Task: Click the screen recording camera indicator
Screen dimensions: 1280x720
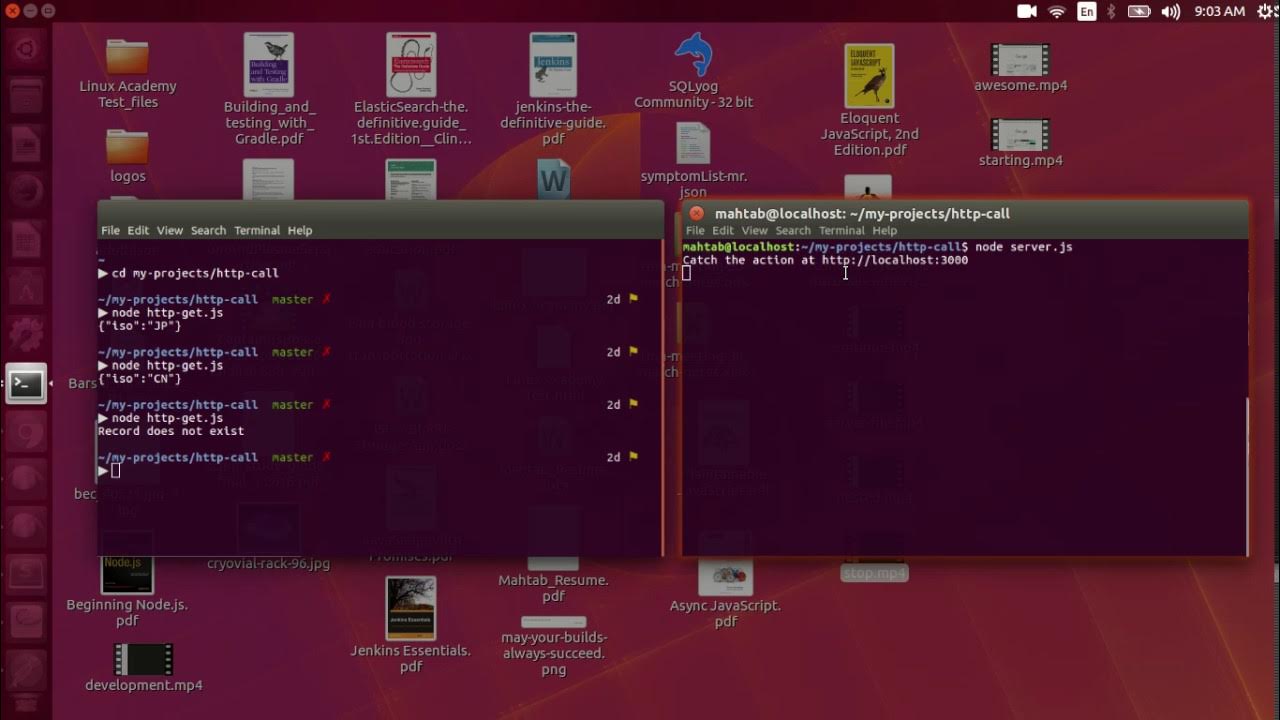Action: coord(1027,11)
